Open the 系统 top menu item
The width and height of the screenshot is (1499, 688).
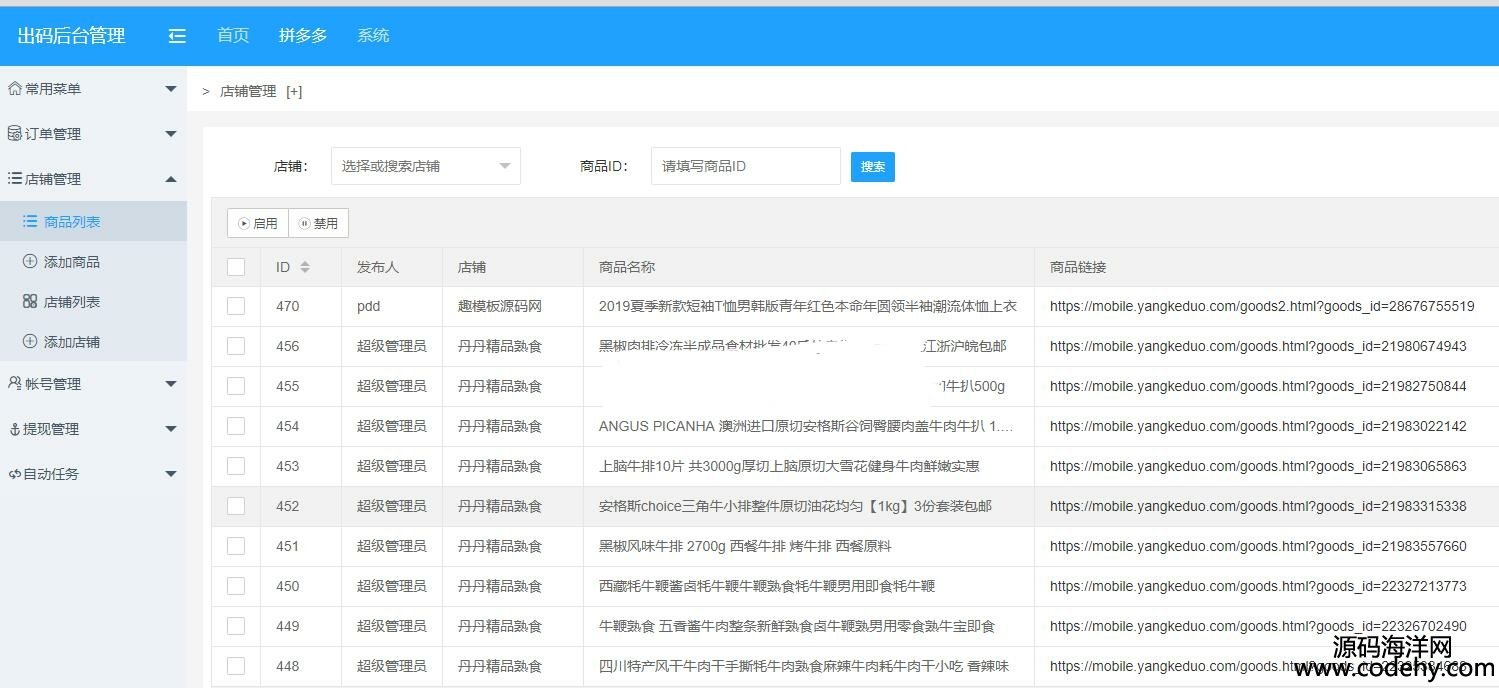coord(373,36)
